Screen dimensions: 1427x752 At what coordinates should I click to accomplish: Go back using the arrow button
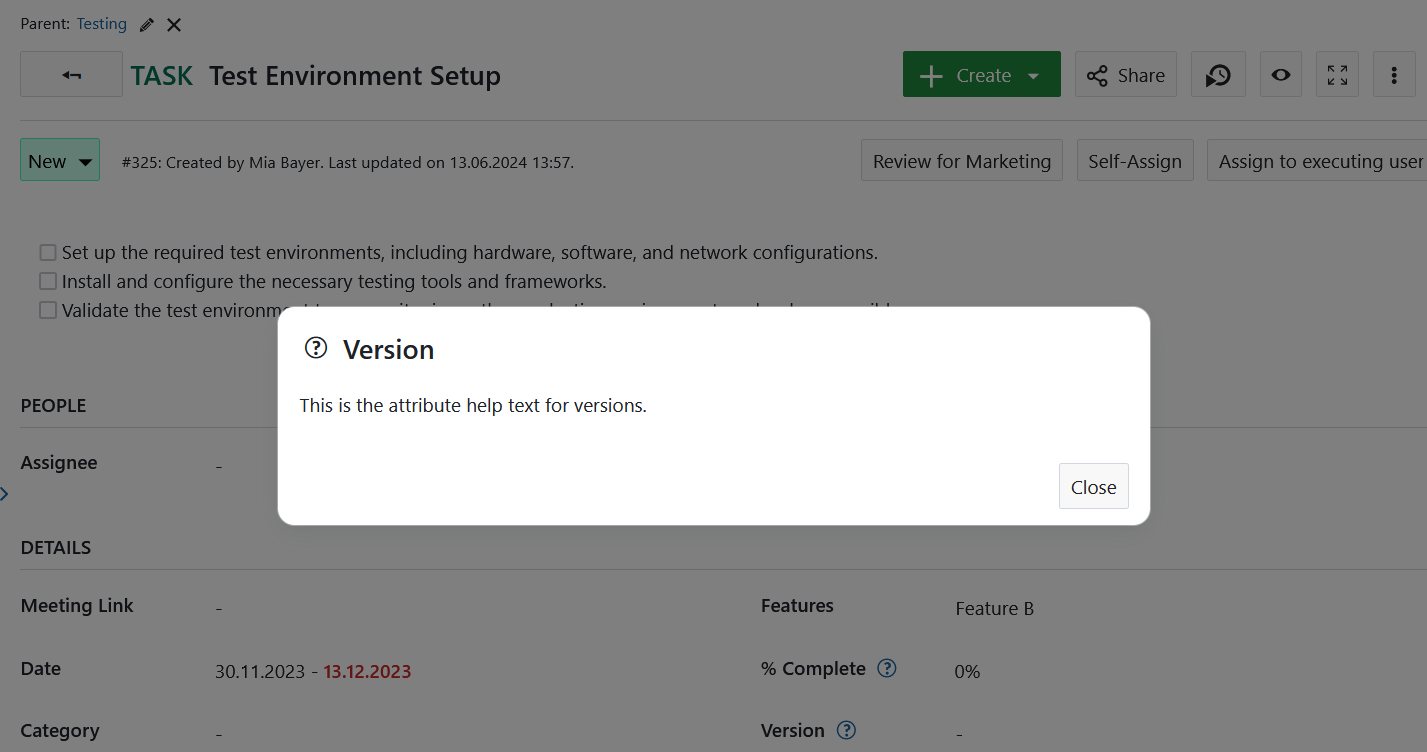[70, 74]
